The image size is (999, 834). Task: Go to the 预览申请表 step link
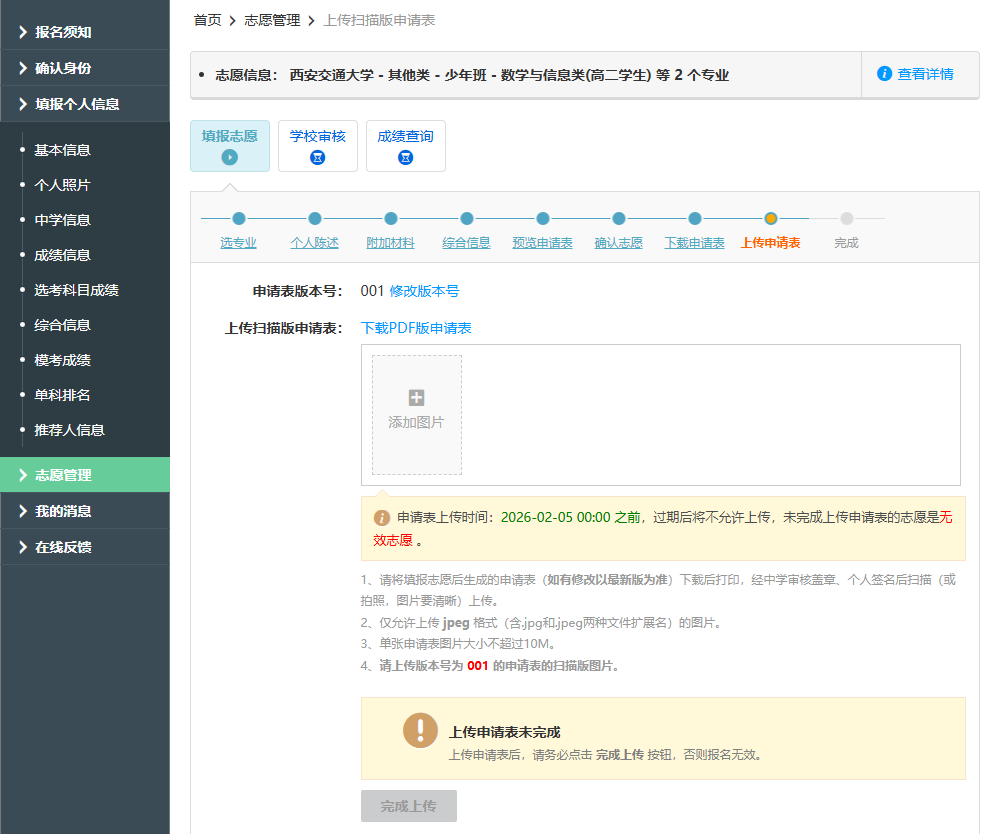[542, 243]
